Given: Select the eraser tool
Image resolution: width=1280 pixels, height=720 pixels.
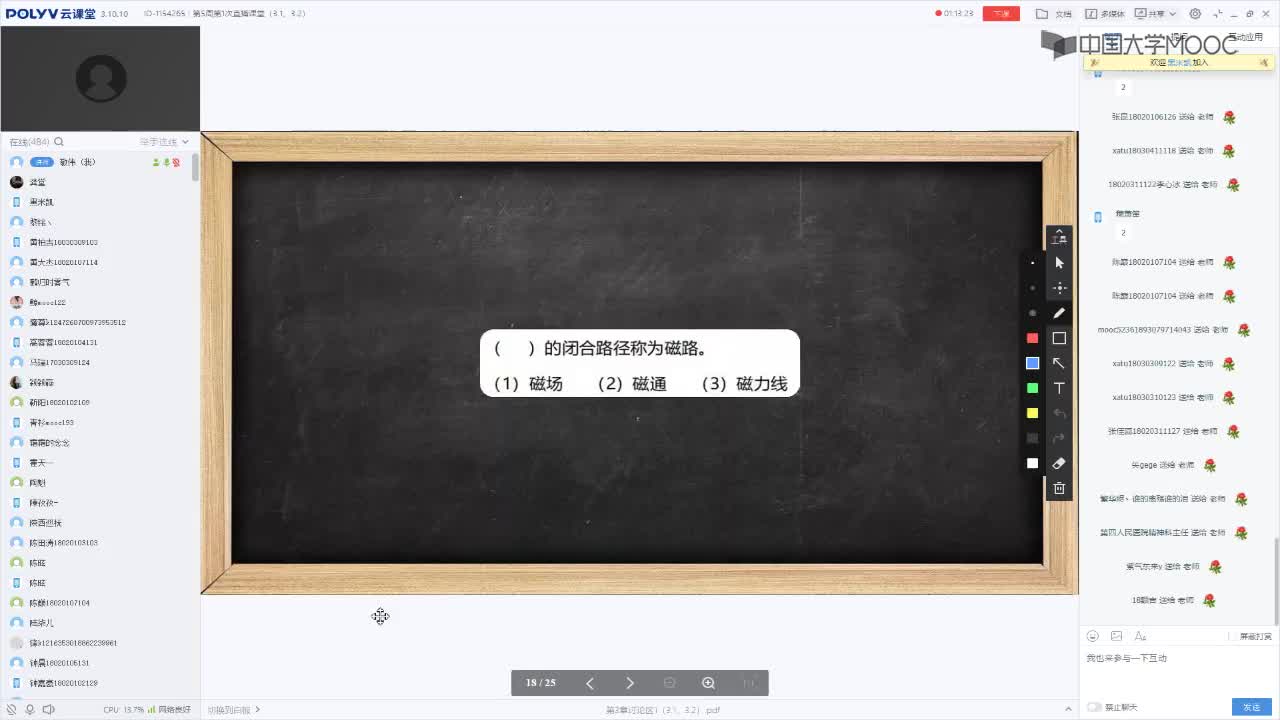Looking at the screenshot, I should [1059, 463].
